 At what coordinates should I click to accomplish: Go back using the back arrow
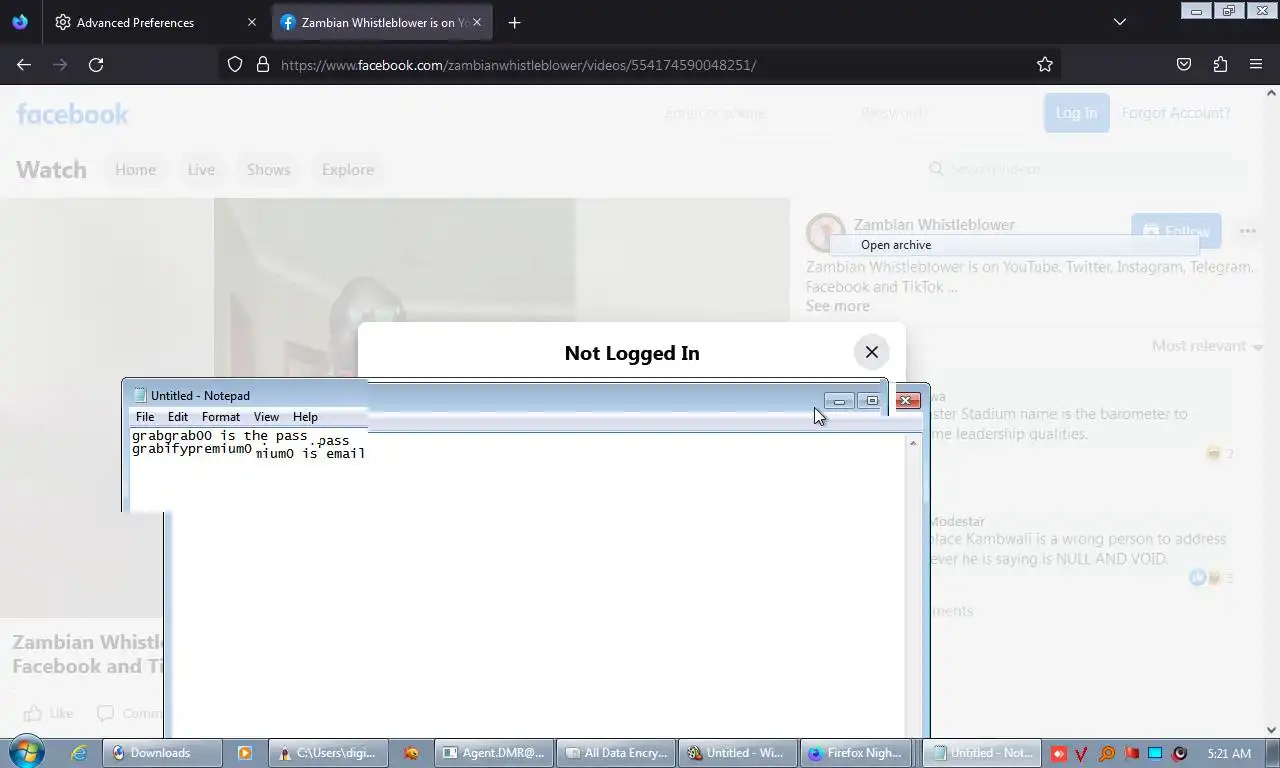pyautogui.click(x=24, y=64)
